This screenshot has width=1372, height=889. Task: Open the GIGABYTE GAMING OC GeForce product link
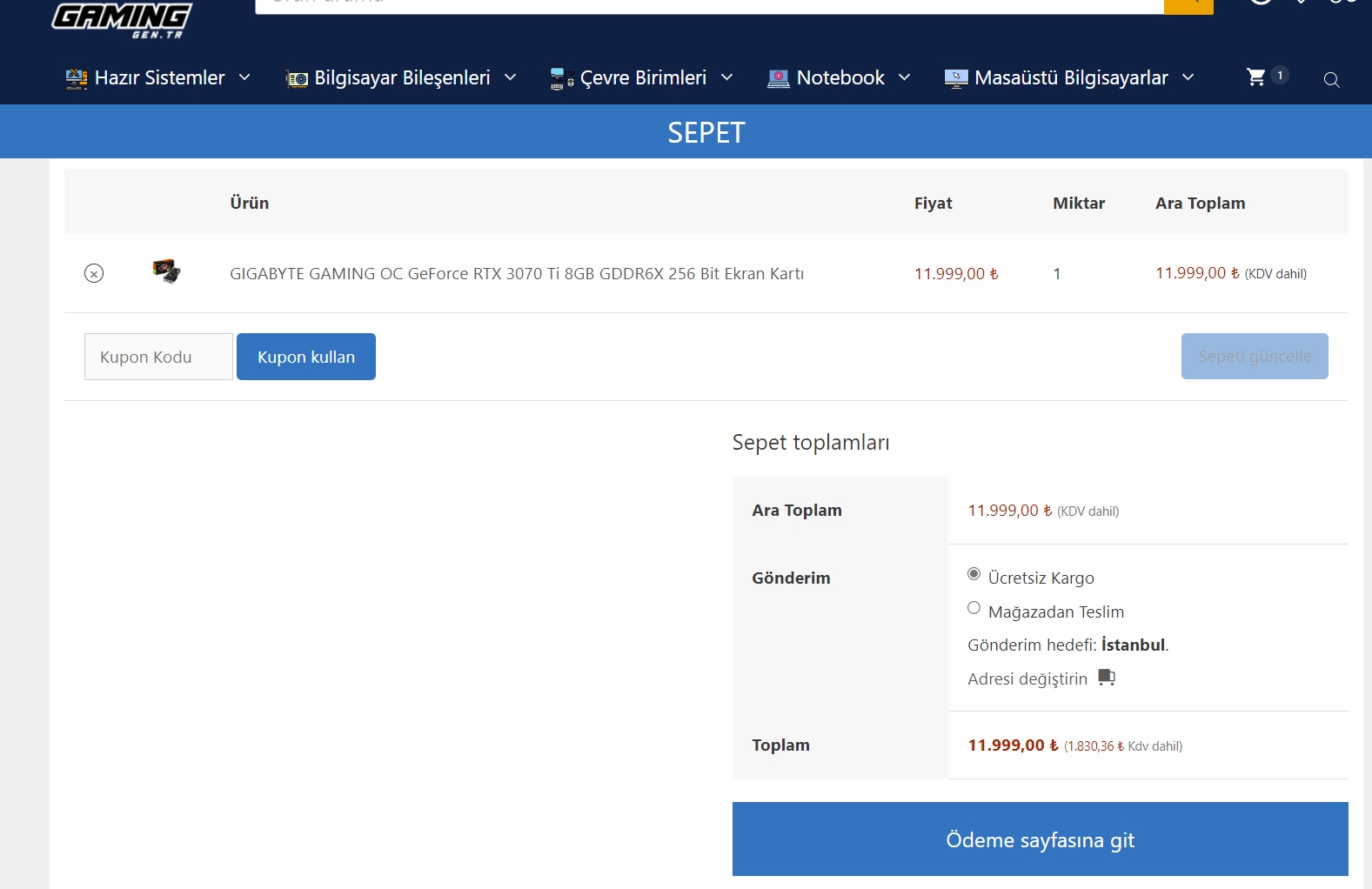[517, 274]
